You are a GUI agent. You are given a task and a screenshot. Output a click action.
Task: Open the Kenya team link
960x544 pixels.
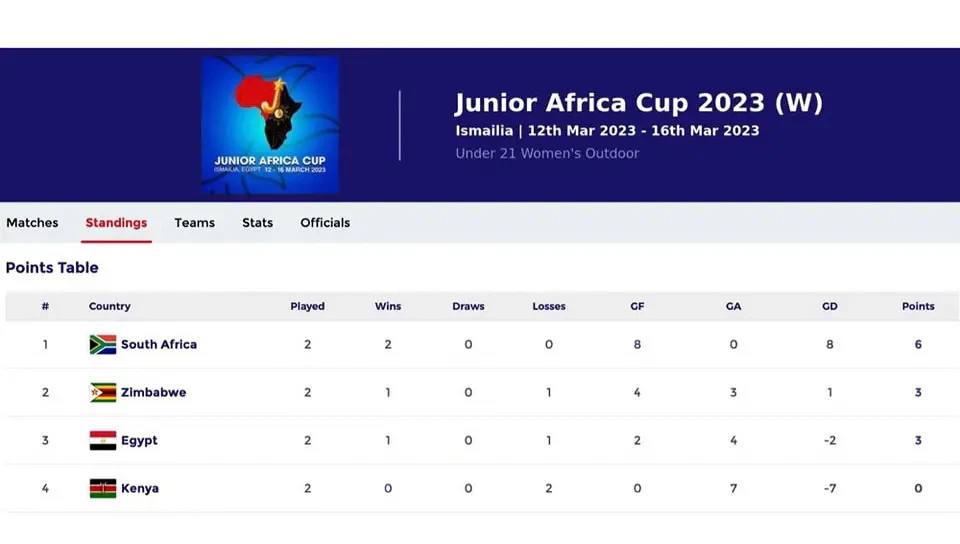(x=140, y=488)
